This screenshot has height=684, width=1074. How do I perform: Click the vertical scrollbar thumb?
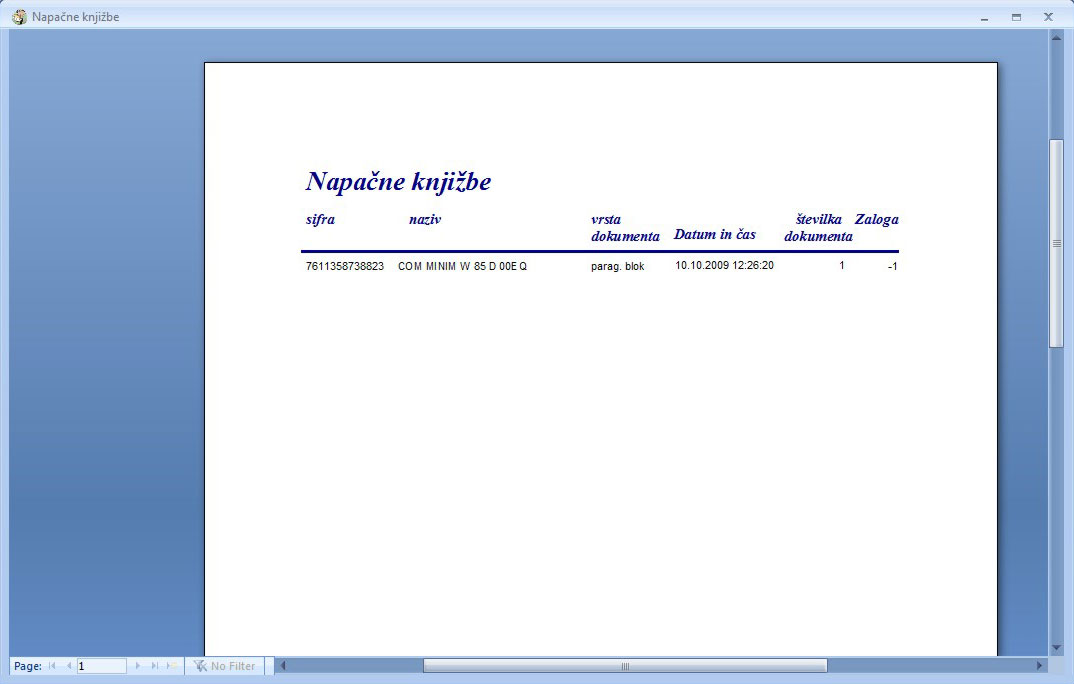(1056, 243)
